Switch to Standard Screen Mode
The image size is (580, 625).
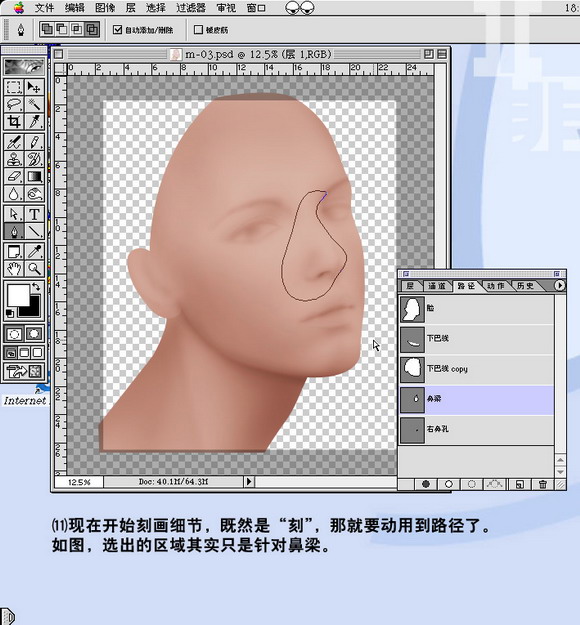[11, 352]
